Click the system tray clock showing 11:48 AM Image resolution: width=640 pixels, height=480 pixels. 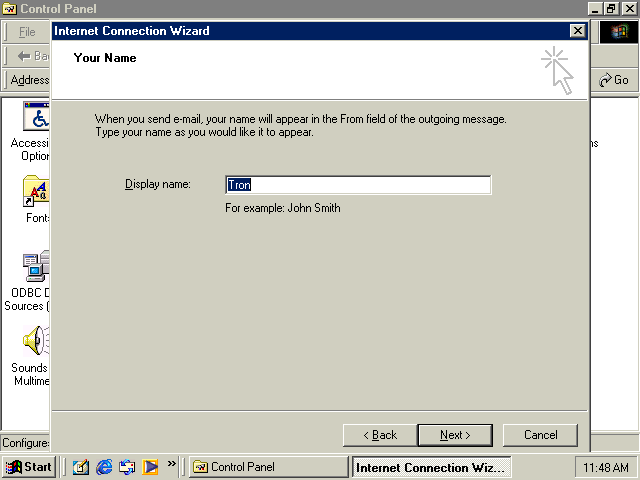click(x=606, y=467)
